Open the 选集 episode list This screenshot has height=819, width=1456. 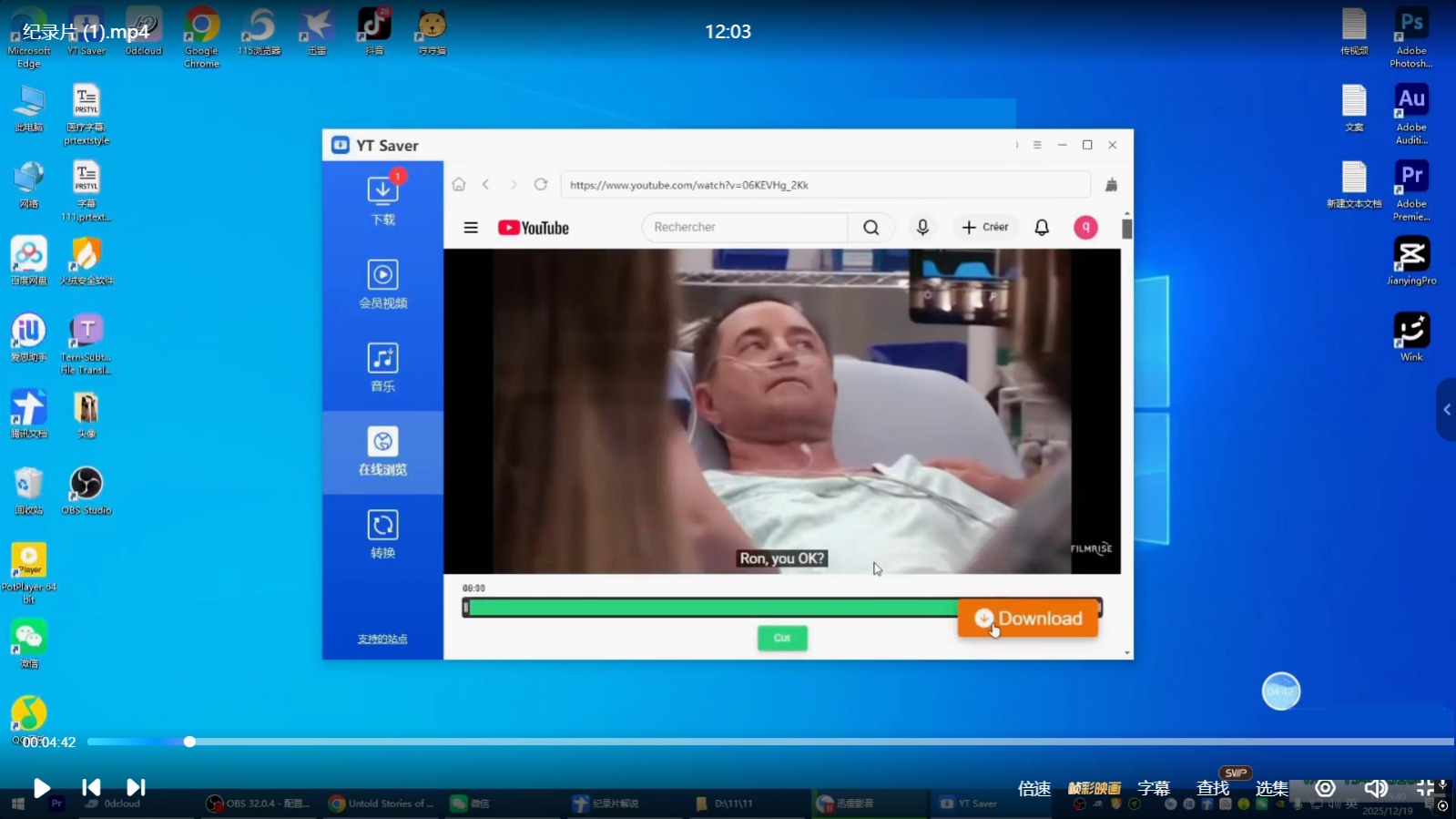pyautogui.click(x=1271, y=788)
